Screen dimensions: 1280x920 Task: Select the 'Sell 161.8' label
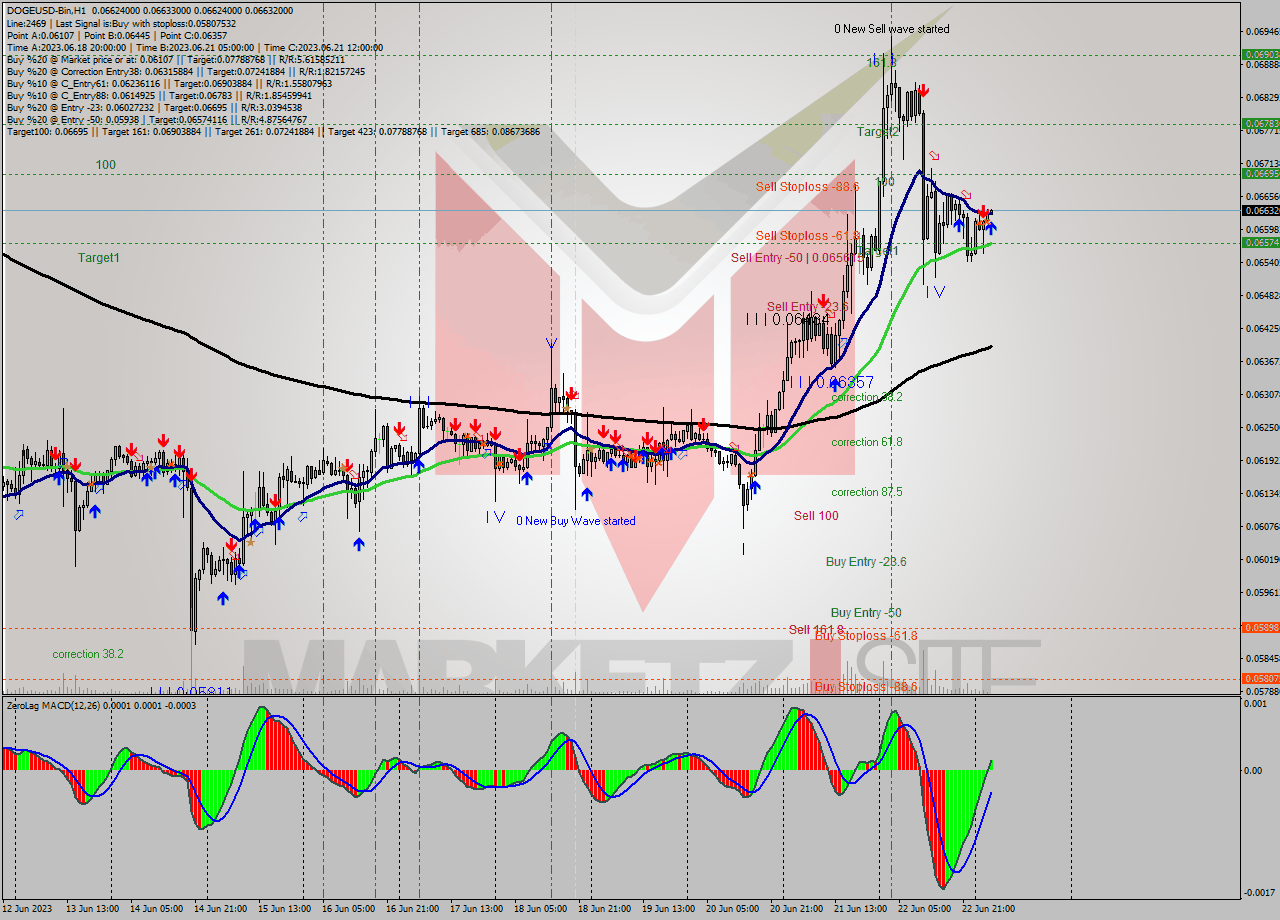pyautogui.click(x=816, y=629)
